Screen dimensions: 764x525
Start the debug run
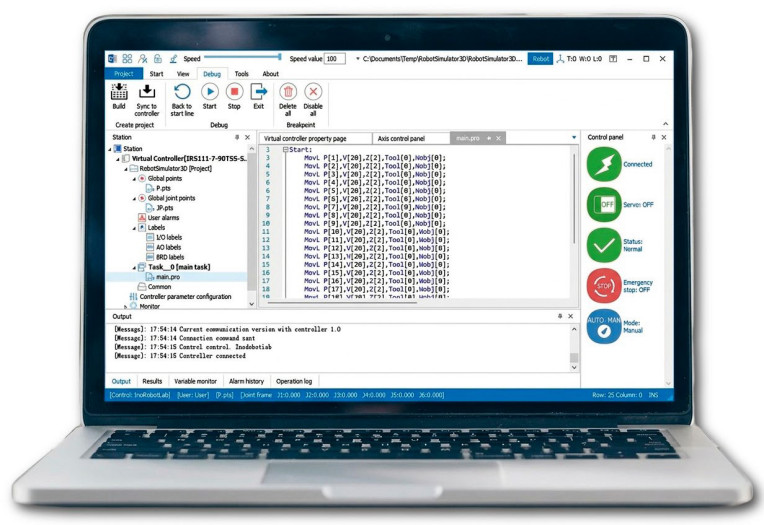click(210, 91)
